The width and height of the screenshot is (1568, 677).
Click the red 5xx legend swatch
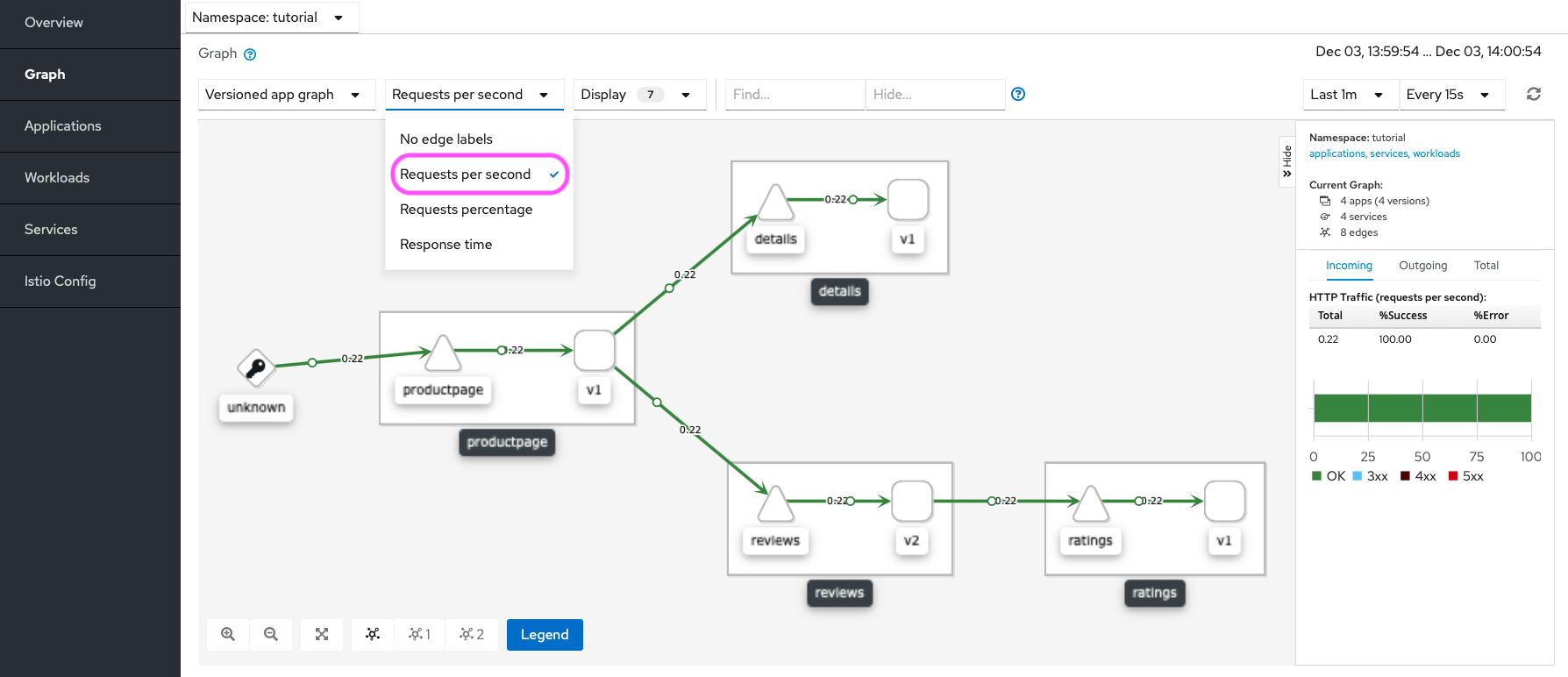pos(1453,476)
